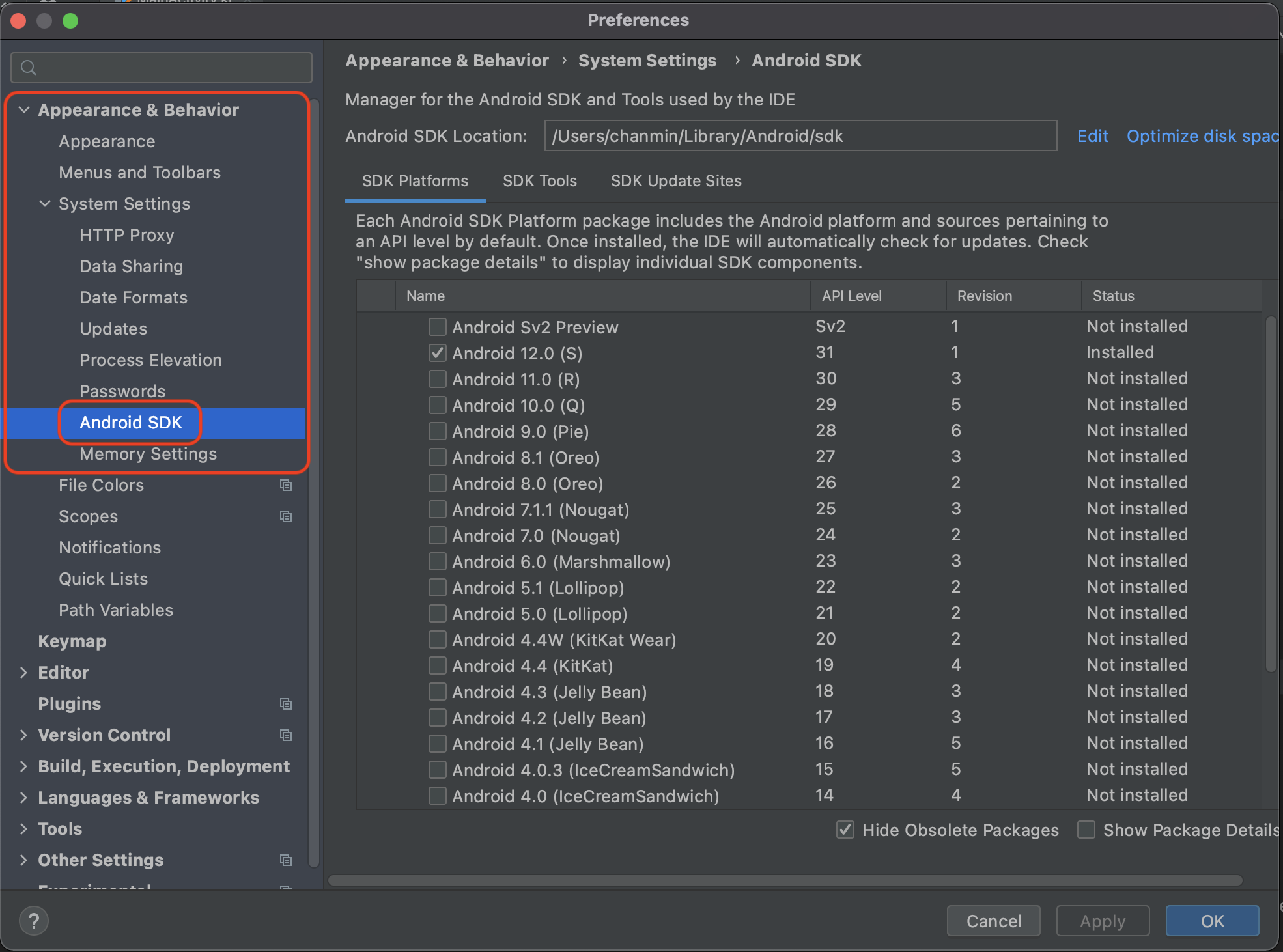Click project-level icon beside Version Control
Image resolution: width=1283 pixels, height=952 pixels.
285,735
